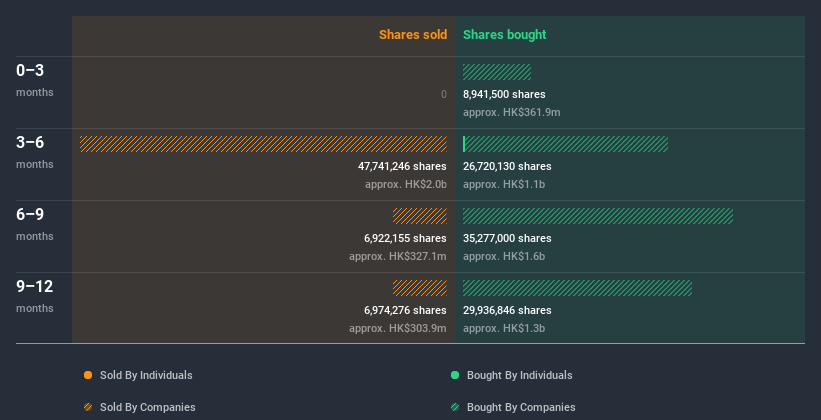Click the 3–6 months green bought bar
The image size is (821, 420).
pos(565,144)
